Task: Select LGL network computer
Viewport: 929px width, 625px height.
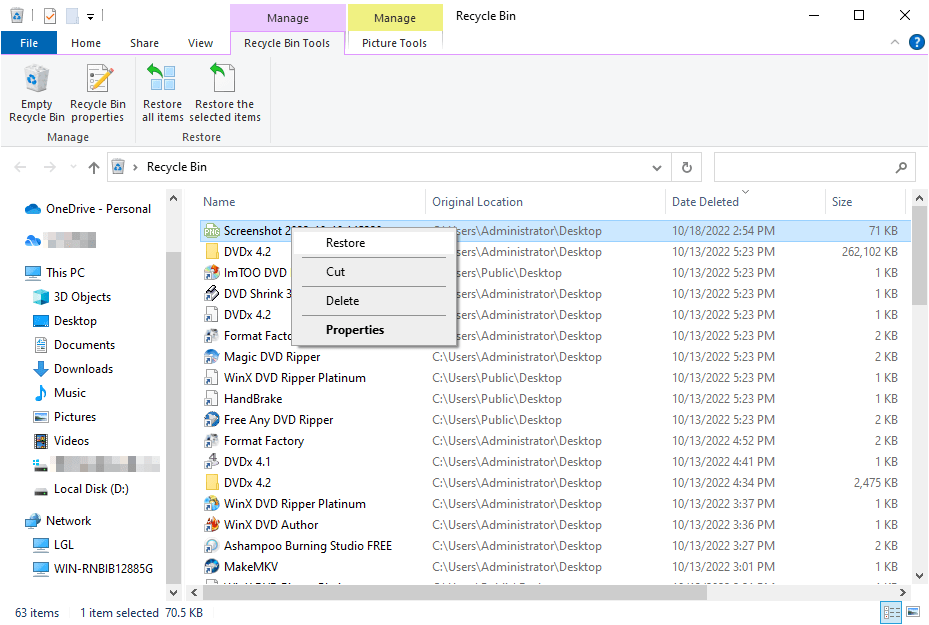Action: pos(53,544)
